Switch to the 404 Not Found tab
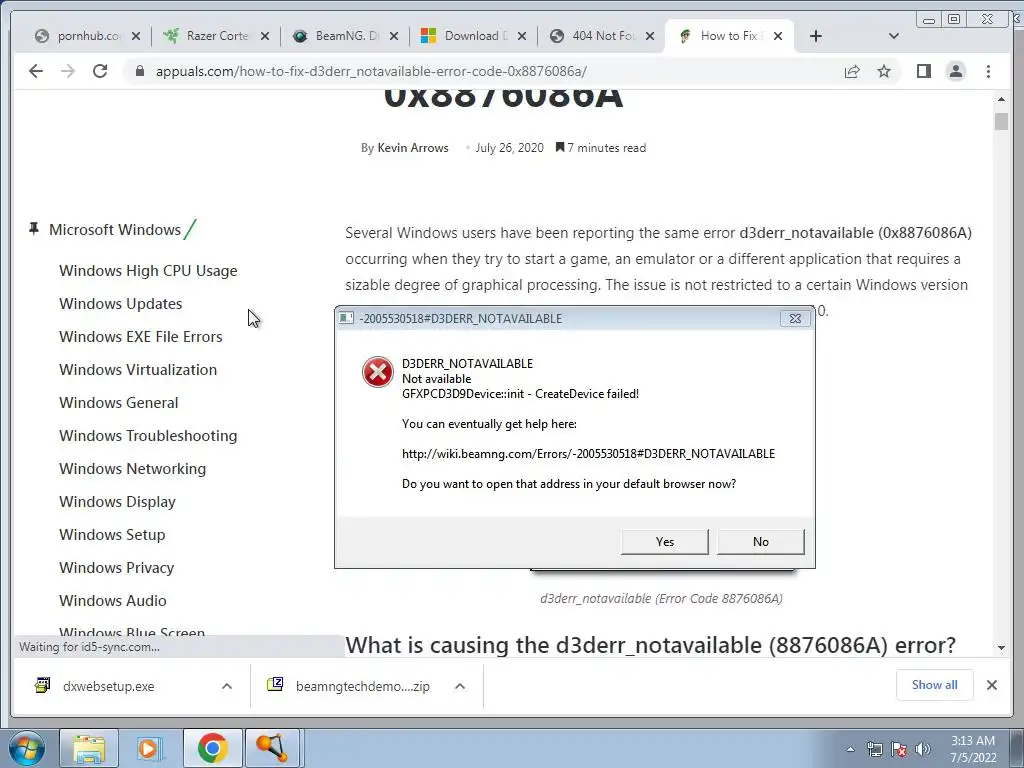This screenshot has width=1024, height=768. click(601, 36)
